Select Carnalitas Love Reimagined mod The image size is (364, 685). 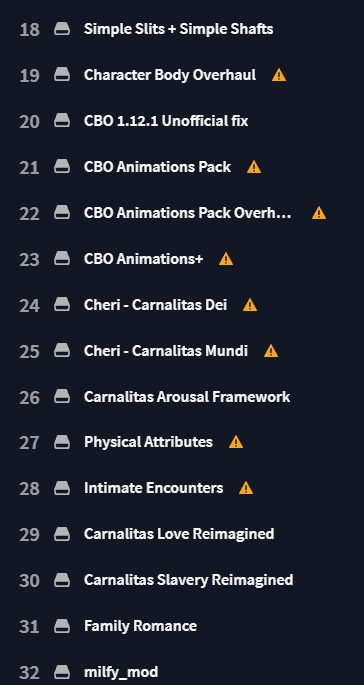click(179, 534)
